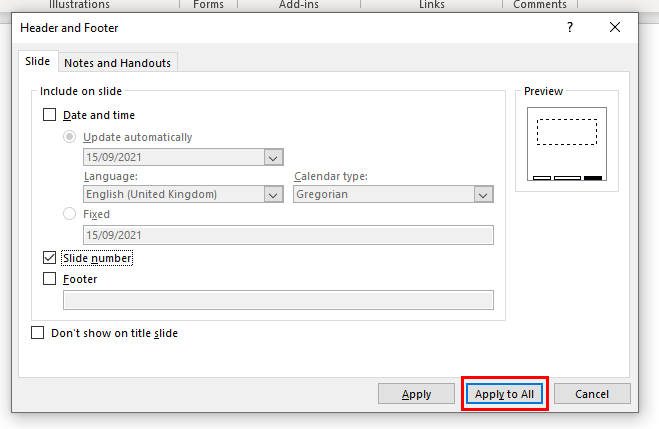Screen dimensions: 659x429
Task: Click the Help question mark icon
Action: (x=569, y=27)
